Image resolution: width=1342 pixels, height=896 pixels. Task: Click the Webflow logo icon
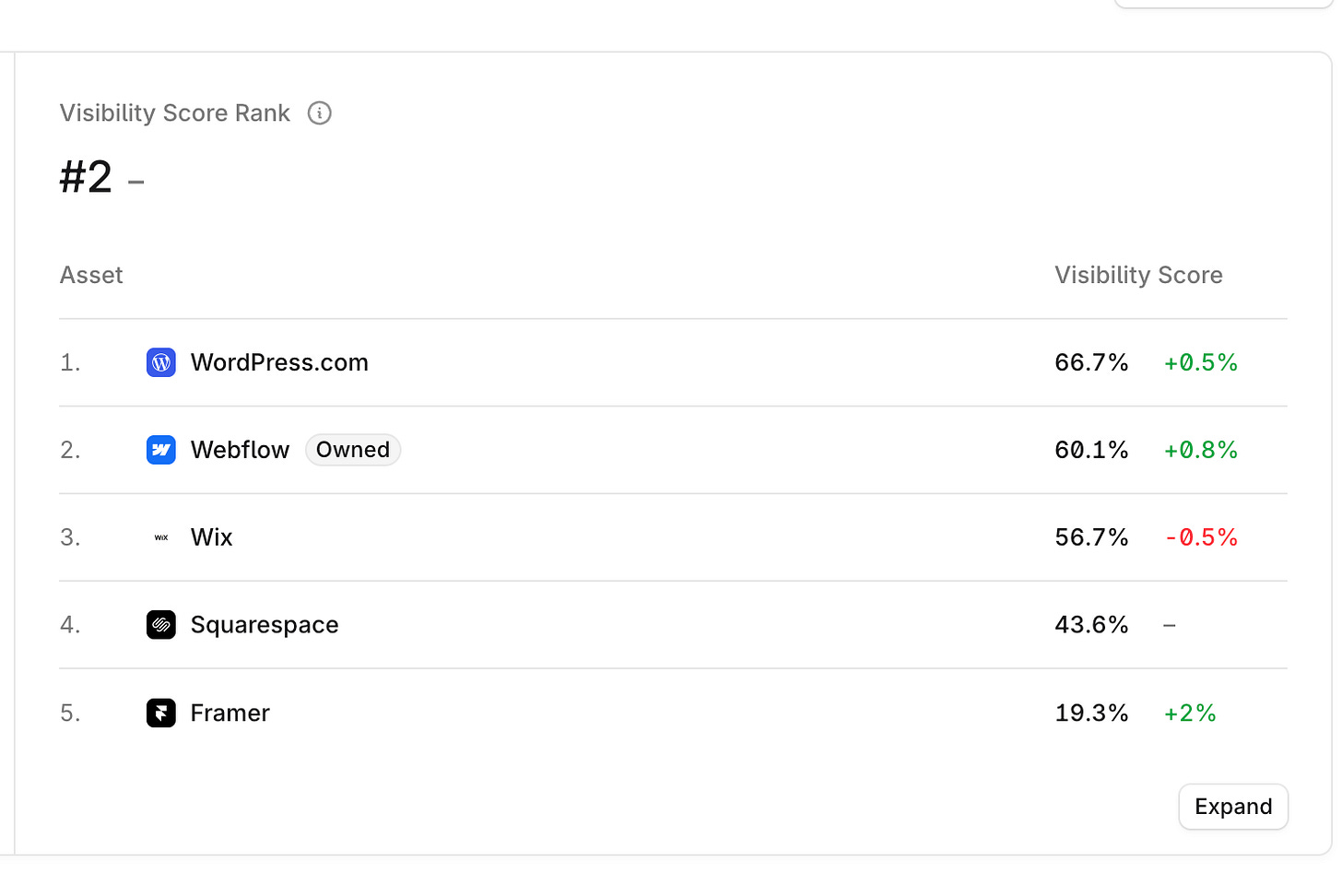click(x=161, y=450)
